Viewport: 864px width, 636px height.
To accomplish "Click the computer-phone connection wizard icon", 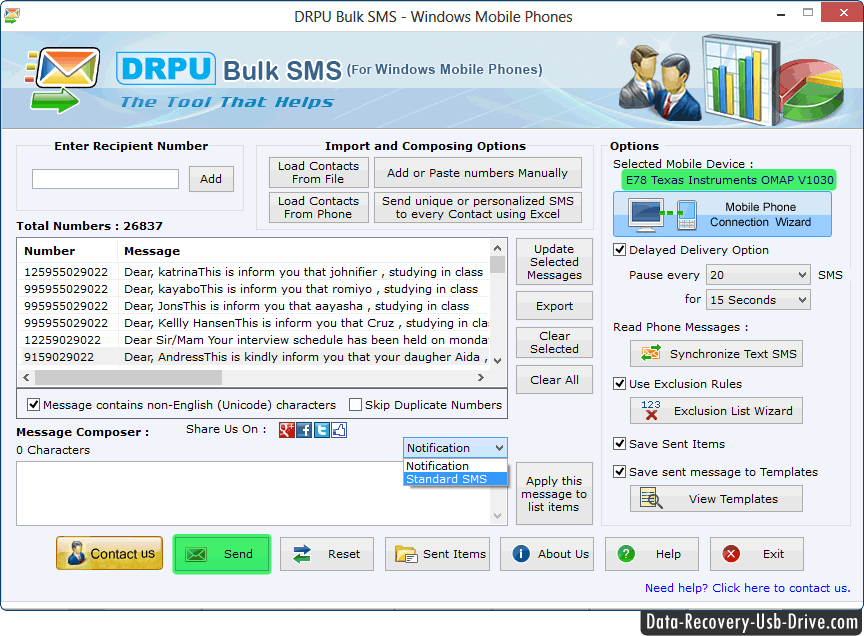I will click(x=663, y=215).
